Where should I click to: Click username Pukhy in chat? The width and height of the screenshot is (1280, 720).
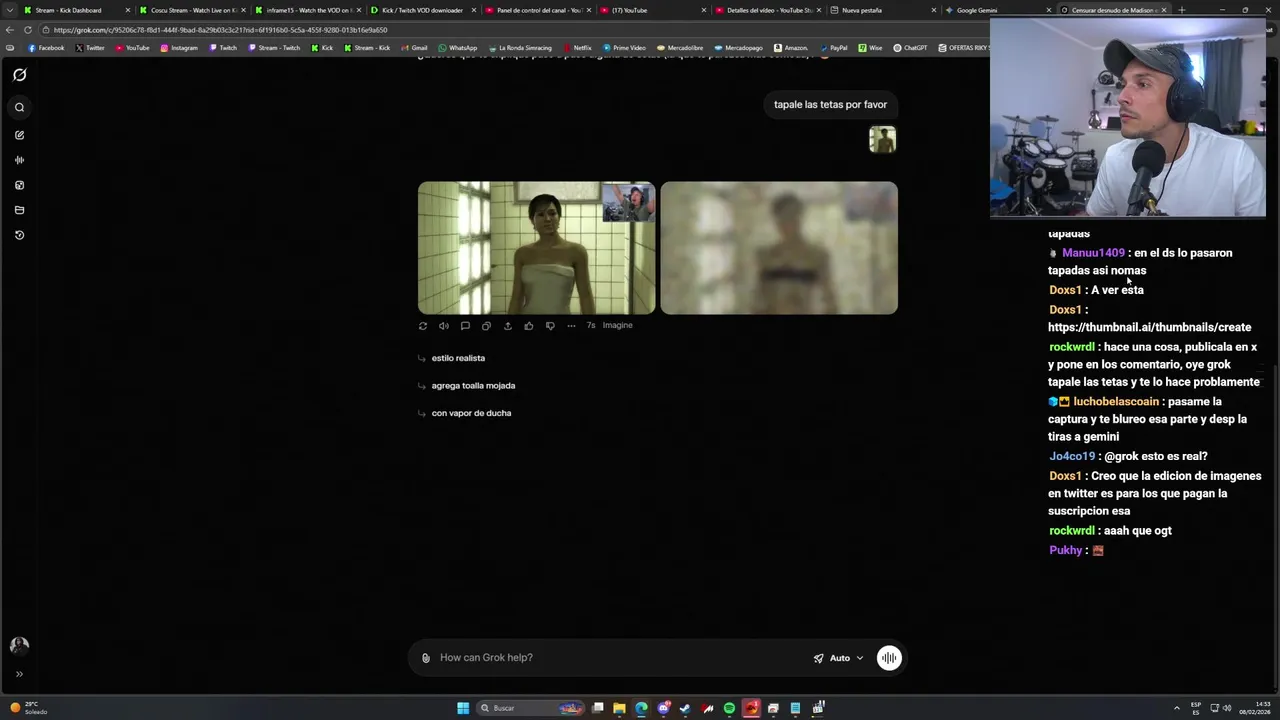1066,550
